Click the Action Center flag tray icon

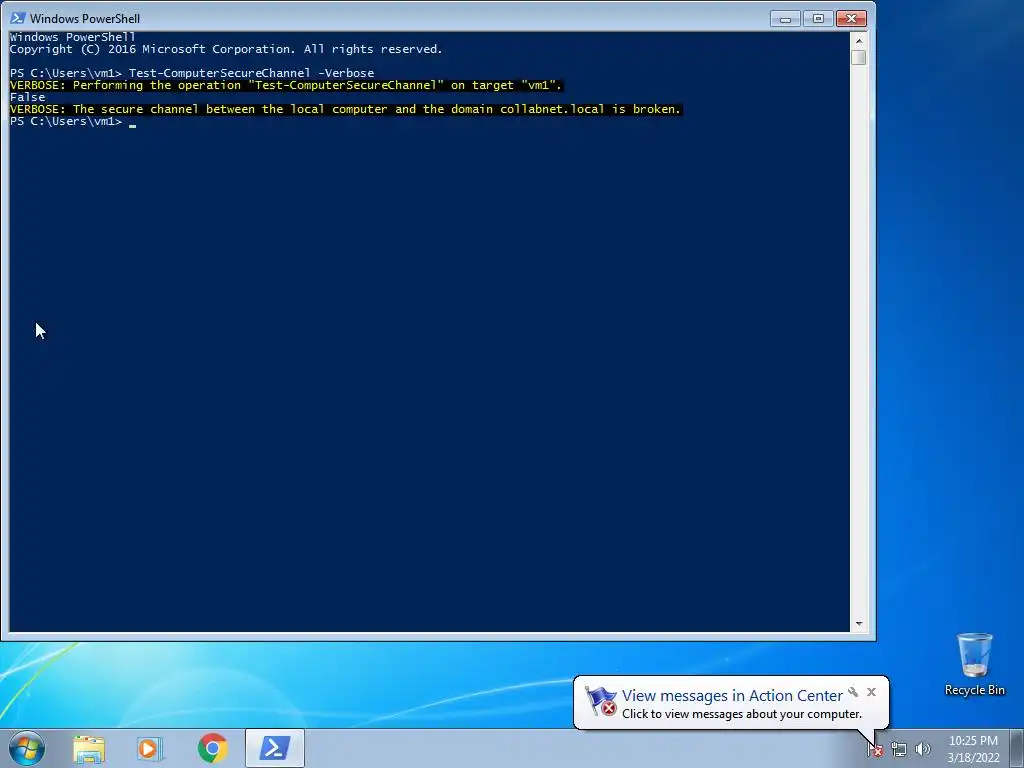tap(875, 749)
